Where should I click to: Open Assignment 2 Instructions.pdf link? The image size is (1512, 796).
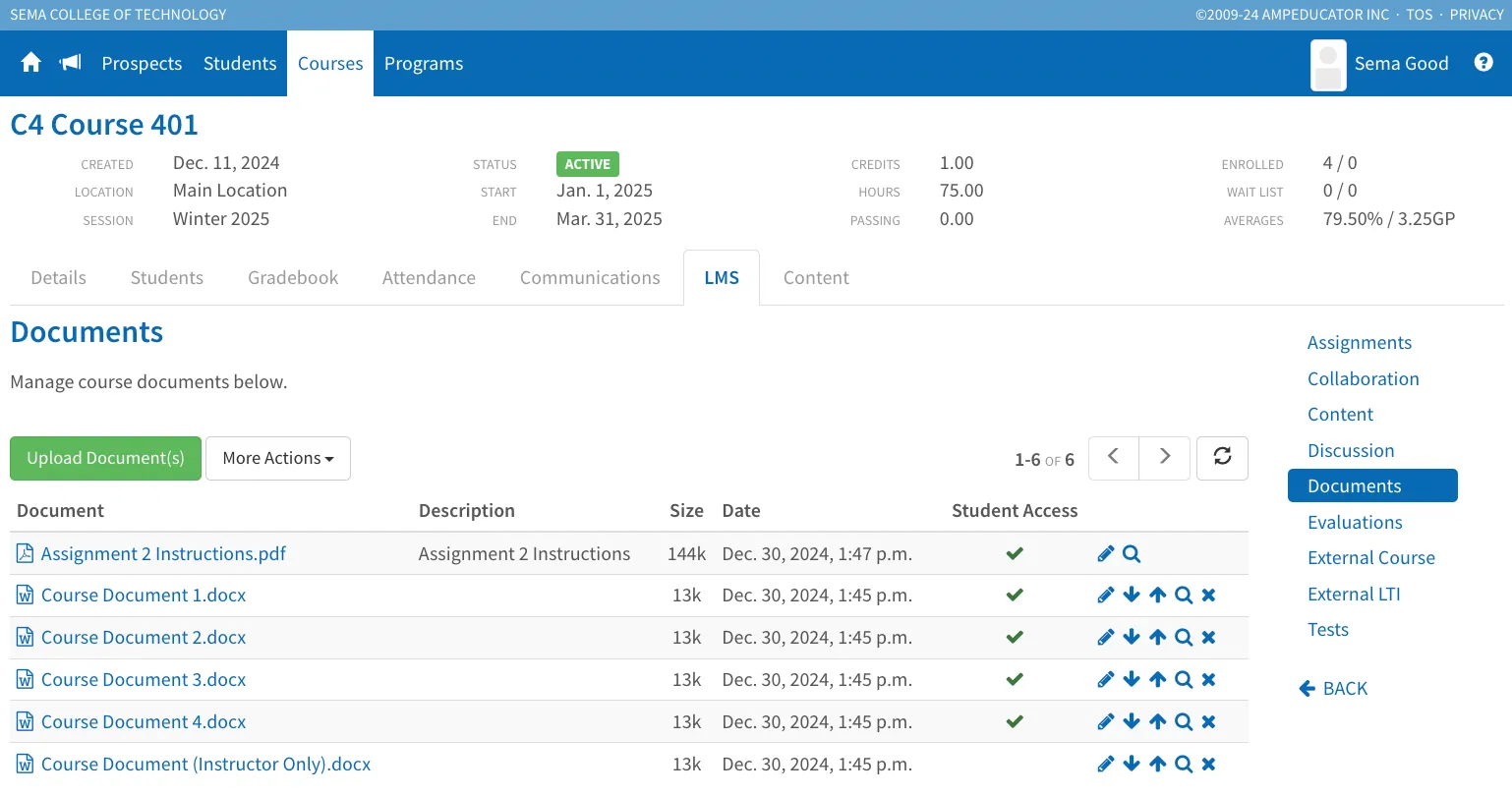(x=163, y=553)
